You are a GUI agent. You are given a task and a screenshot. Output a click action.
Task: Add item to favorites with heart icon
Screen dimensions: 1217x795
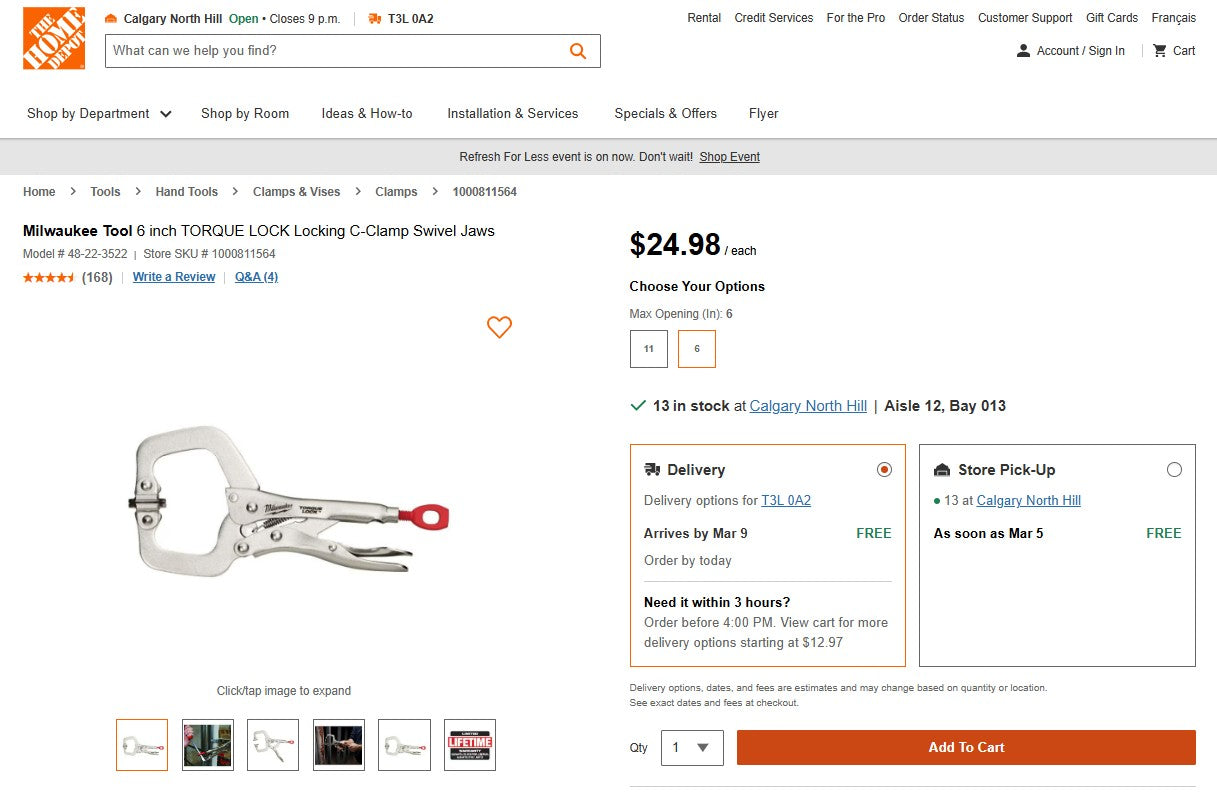pyautogui.click(x=499, y=327)
